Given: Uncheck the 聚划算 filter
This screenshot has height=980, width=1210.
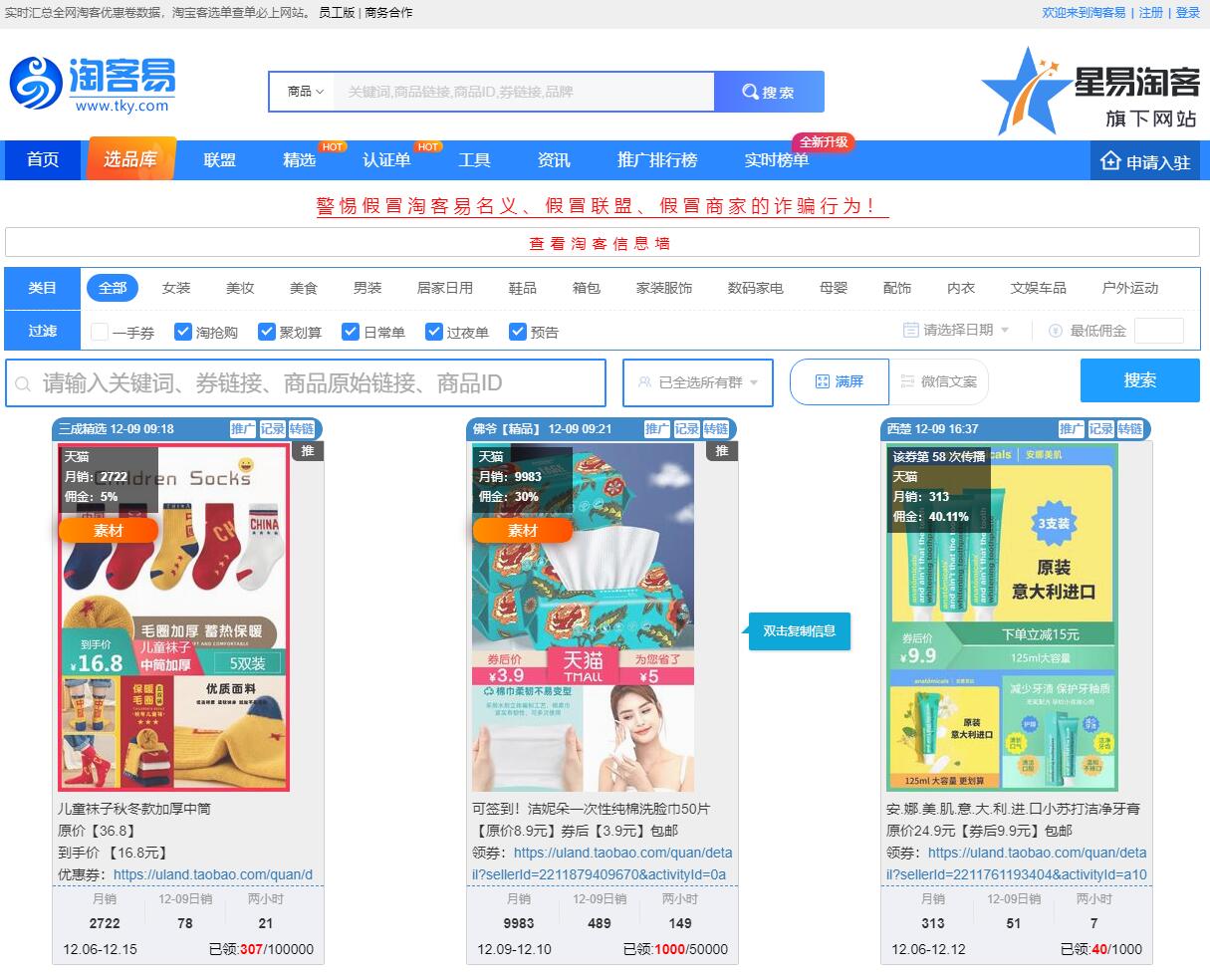Looking at the screenshot, I should point(267,332).
